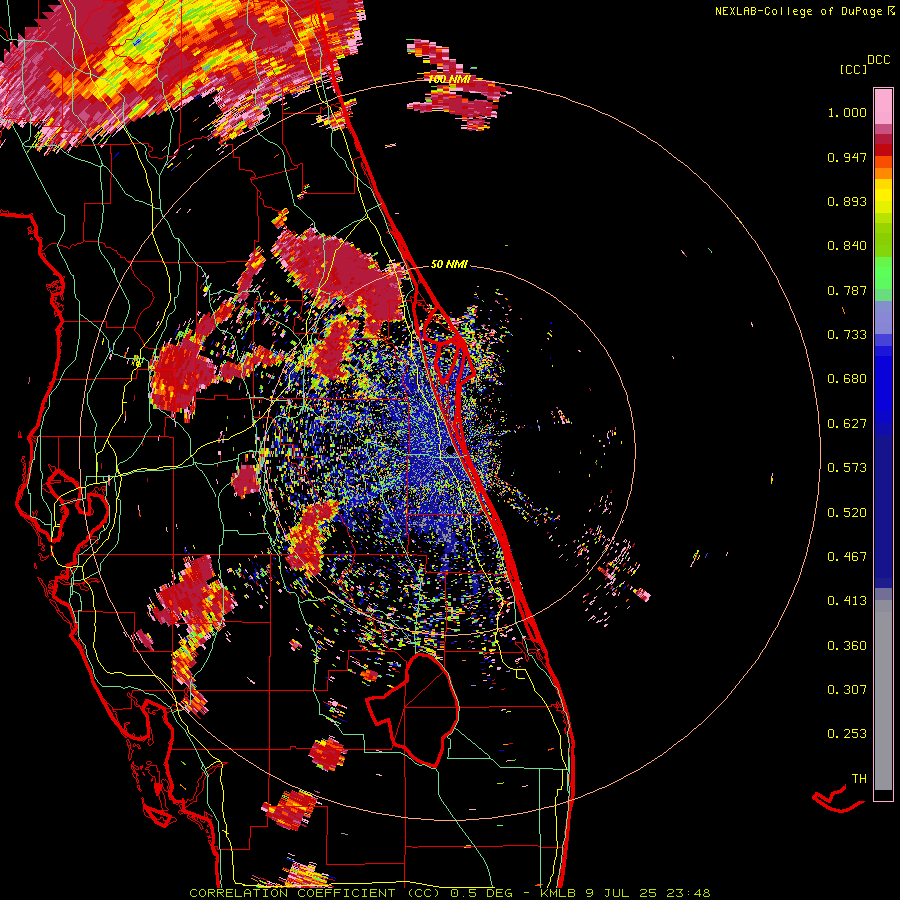The image size is (900, 900).
Task: Click the 0.733 legend value
Action: 847,335
